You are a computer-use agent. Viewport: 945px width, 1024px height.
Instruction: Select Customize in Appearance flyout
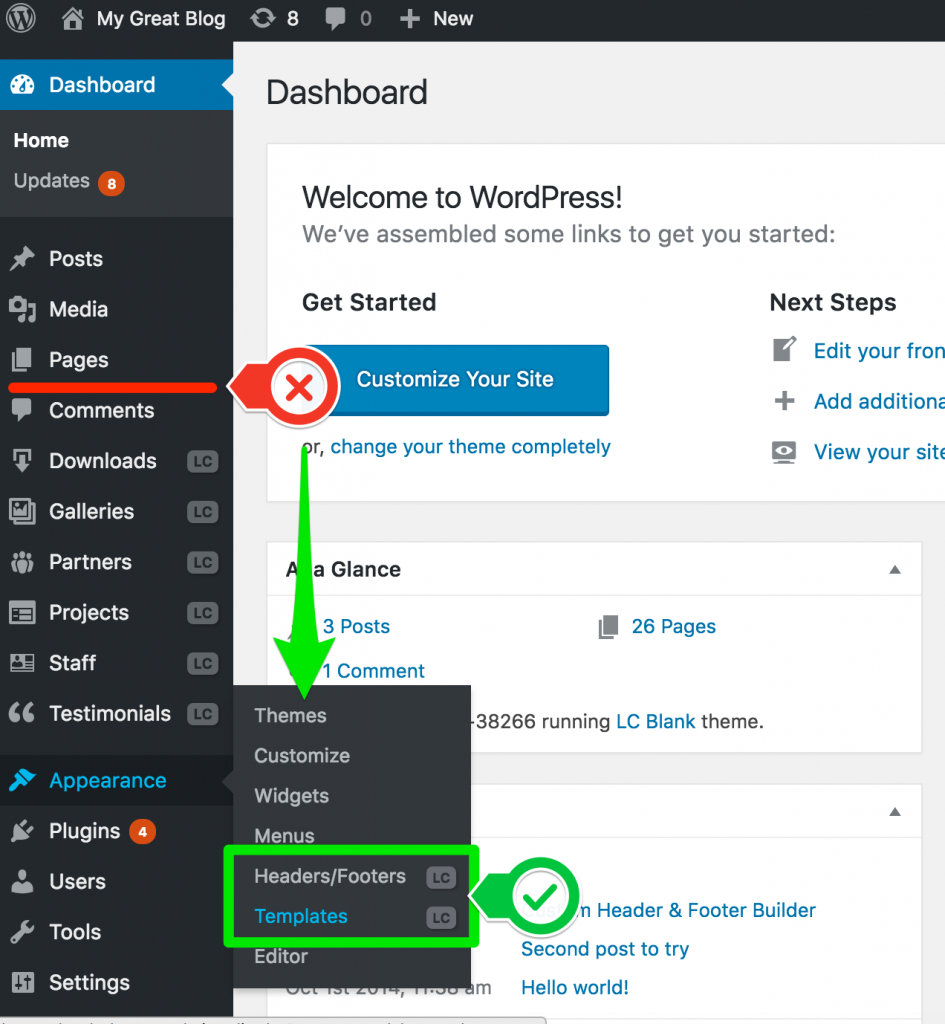point(302,756)
